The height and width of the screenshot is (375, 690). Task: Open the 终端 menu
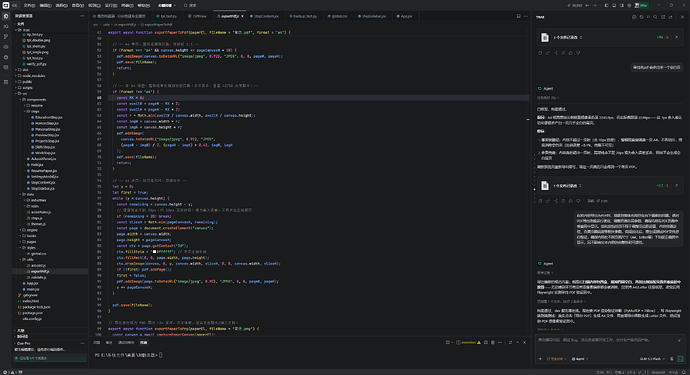[127, 5]
